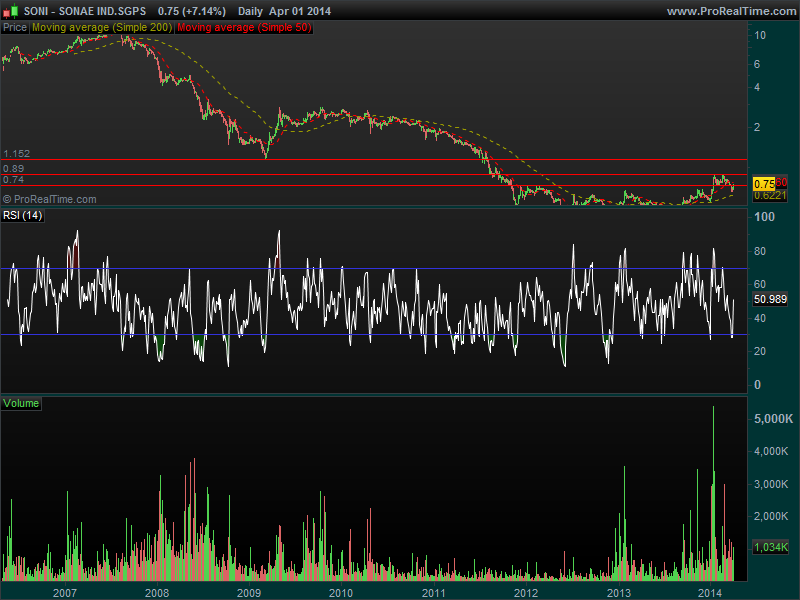This screenshot has width=800, height=600.
Task: Select the 0.89 horizontal line label
Action: (x=13, y=169)
